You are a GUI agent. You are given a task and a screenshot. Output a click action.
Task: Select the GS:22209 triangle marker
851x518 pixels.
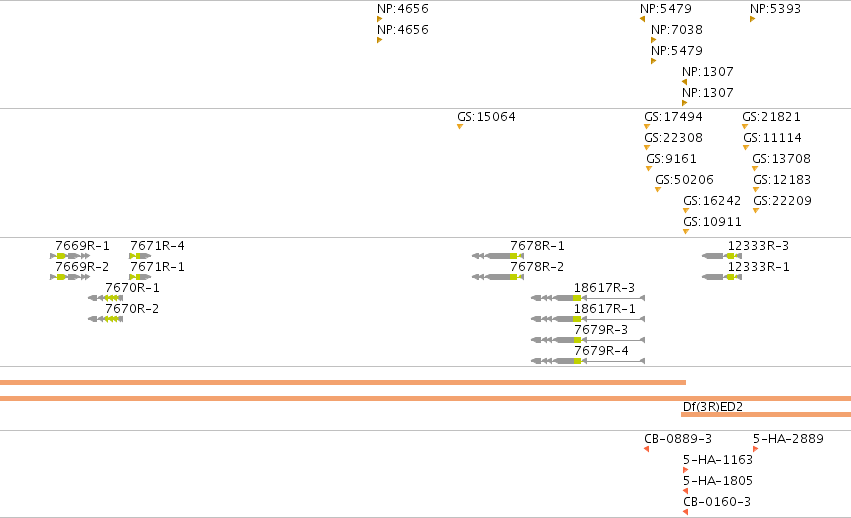[x=756, y=211]
